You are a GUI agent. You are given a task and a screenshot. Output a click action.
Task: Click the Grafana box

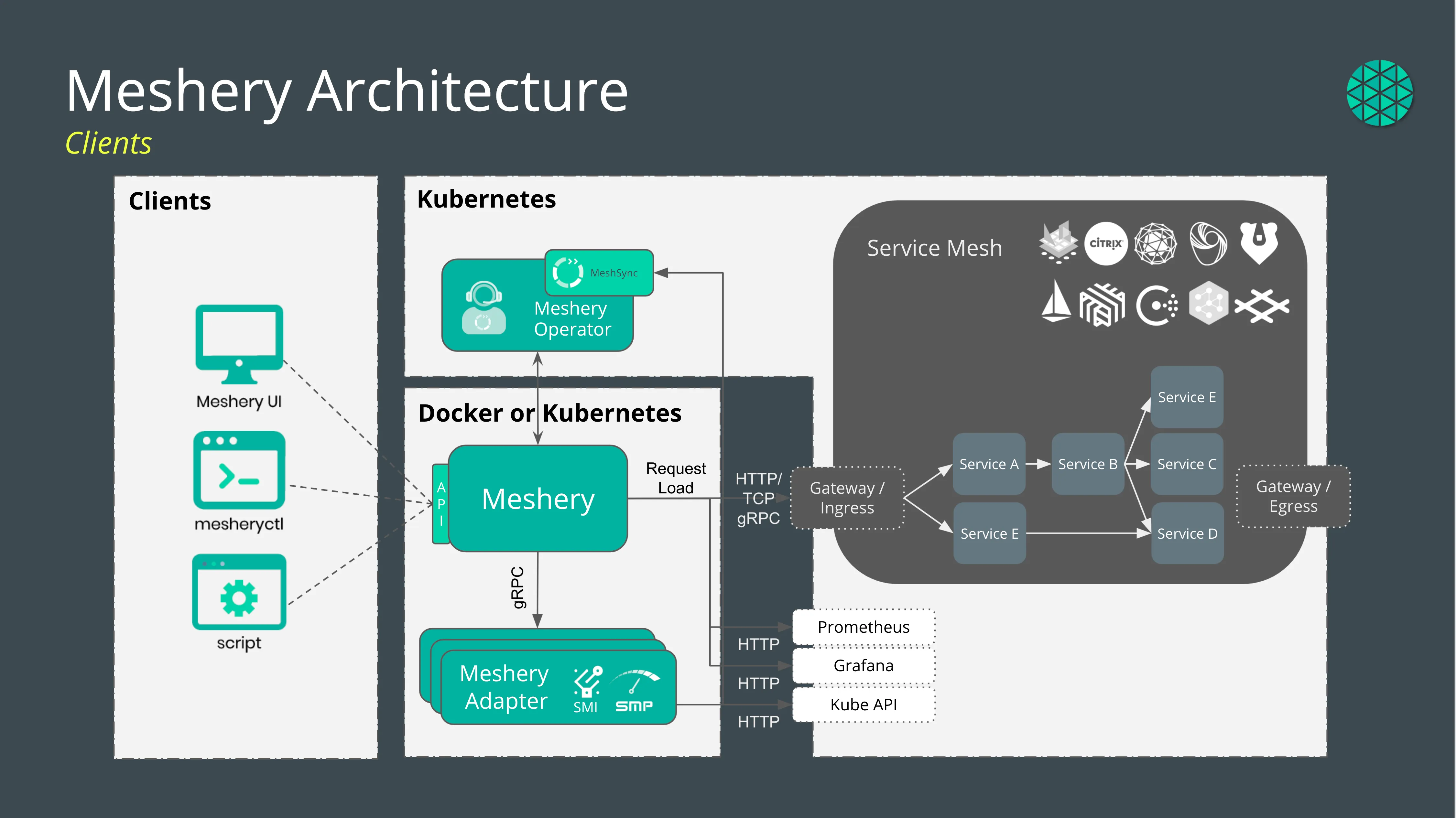point(863,665)
